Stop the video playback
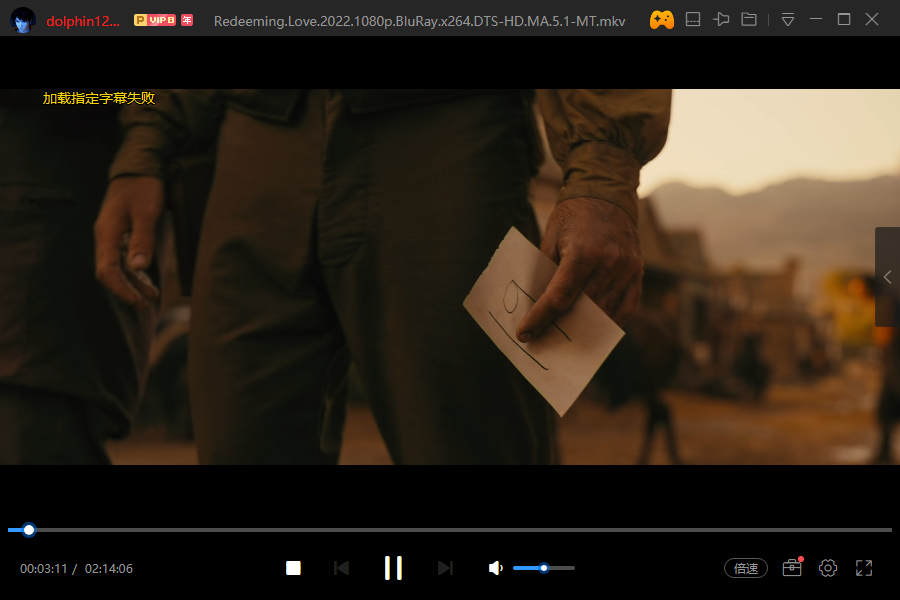This screenshot has width=900, height=600. click(x=293, y=568)
